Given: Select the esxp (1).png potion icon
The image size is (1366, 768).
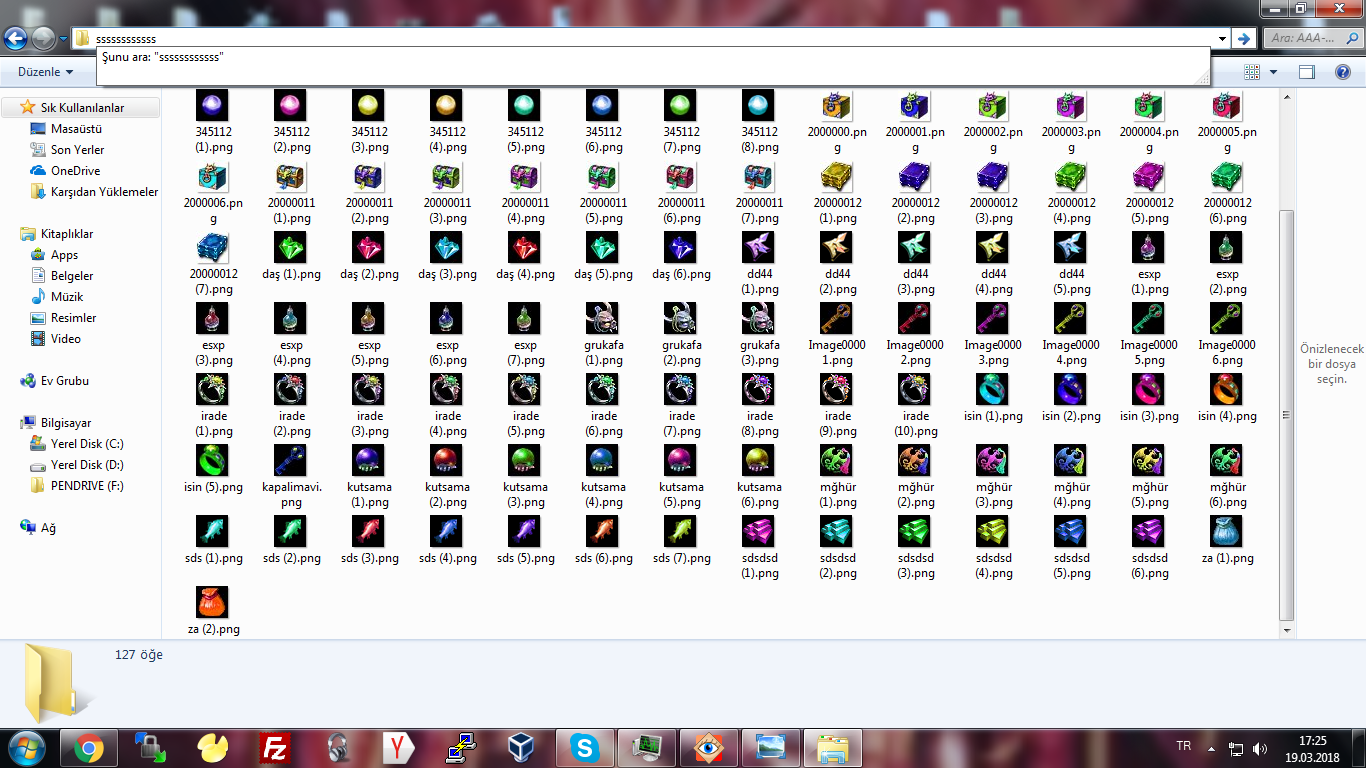Looking at the screenshot, I should tap(1149, 247).
